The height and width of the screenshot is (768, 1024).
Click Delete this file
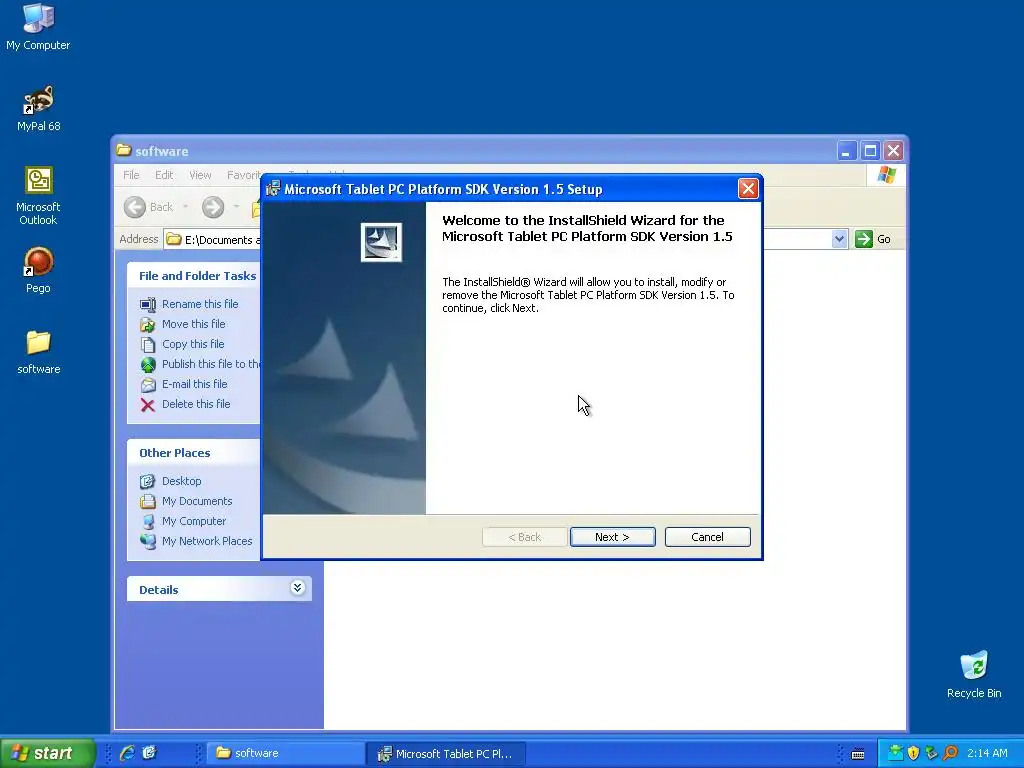tap(196, 404)
